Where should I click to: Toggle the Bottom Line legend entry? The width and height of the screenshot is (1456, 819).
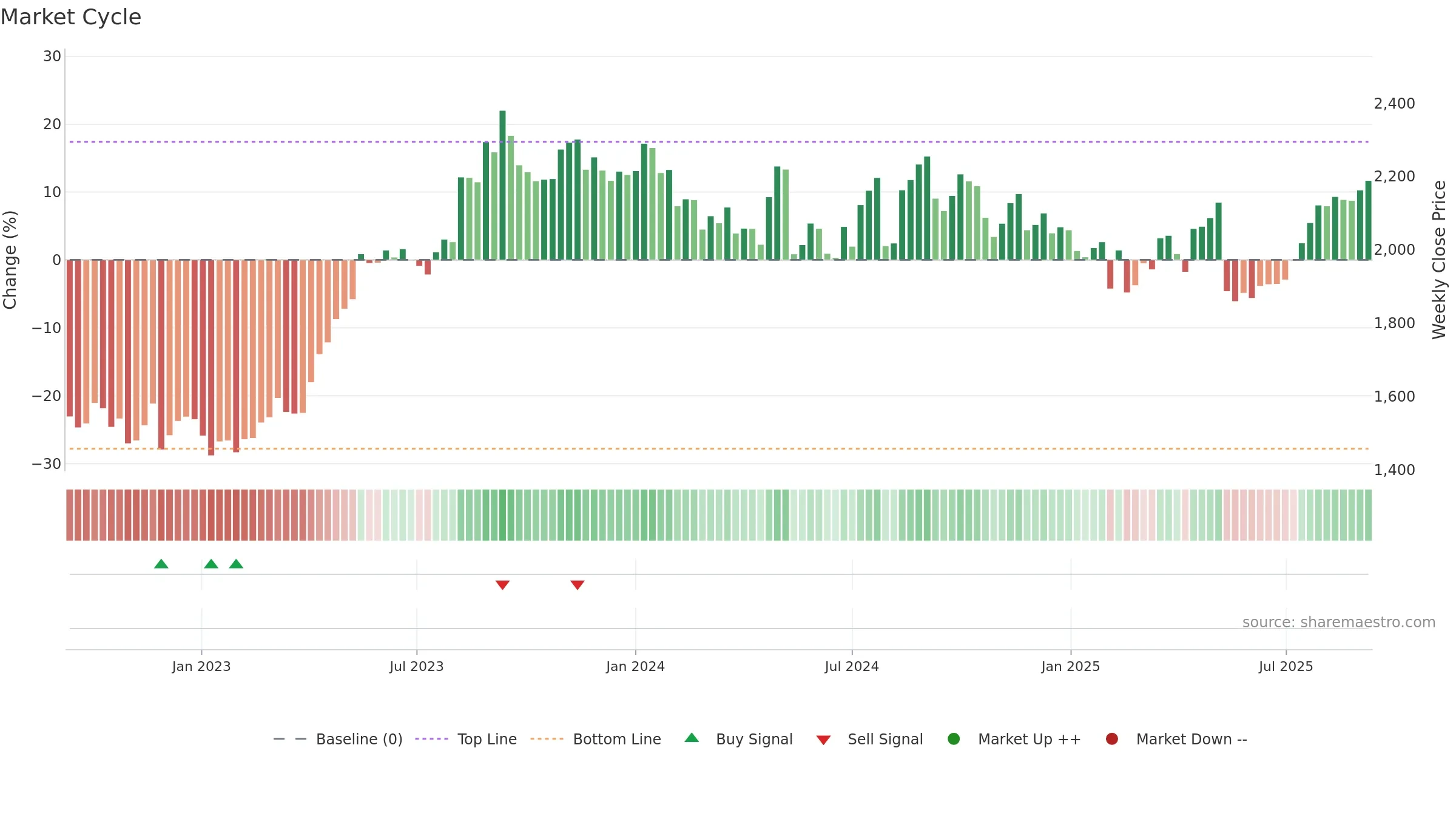596,739
